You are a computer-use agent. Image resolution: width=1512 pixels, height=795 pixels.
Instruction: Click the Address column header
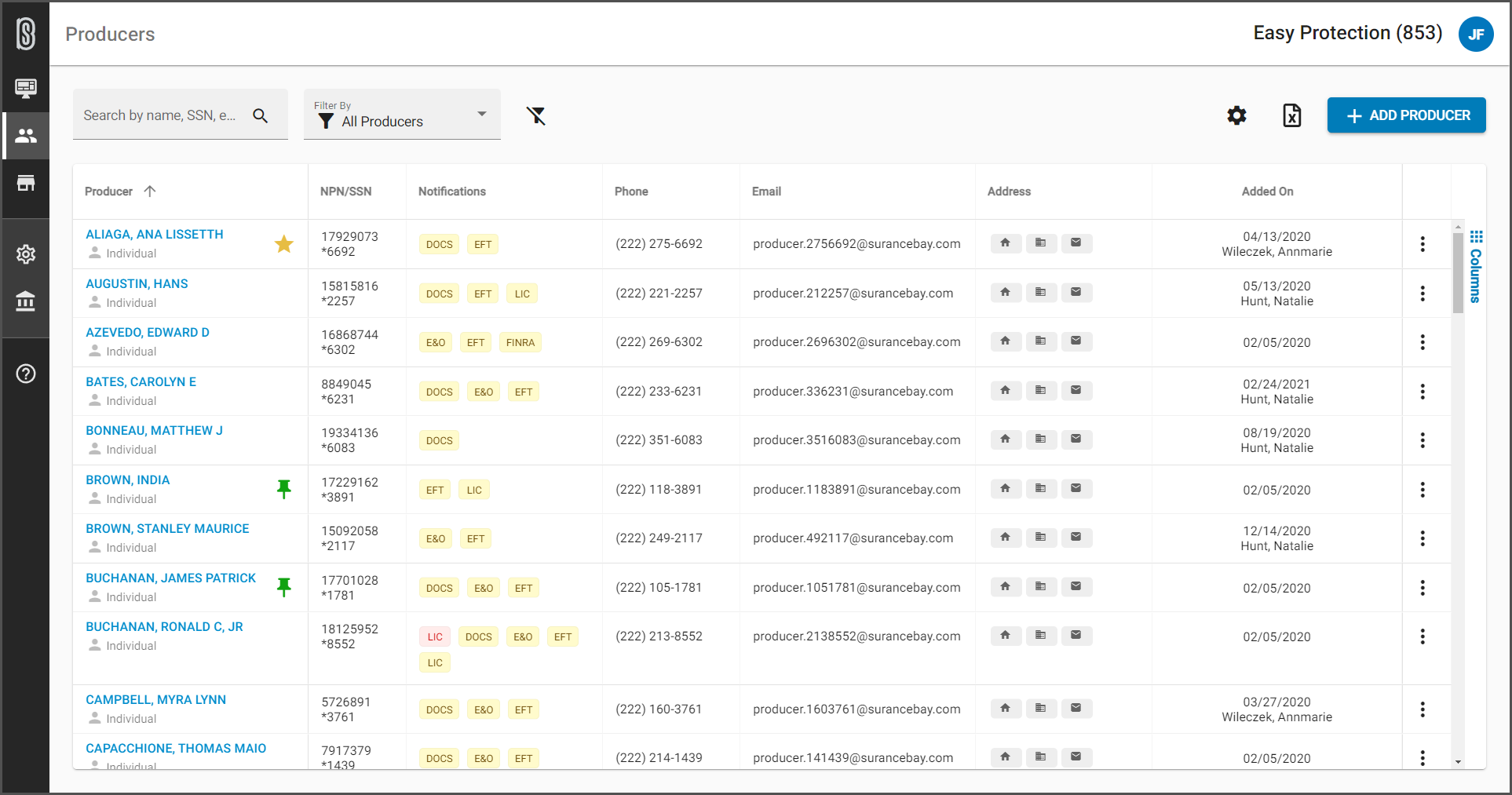click(1009, 191)
